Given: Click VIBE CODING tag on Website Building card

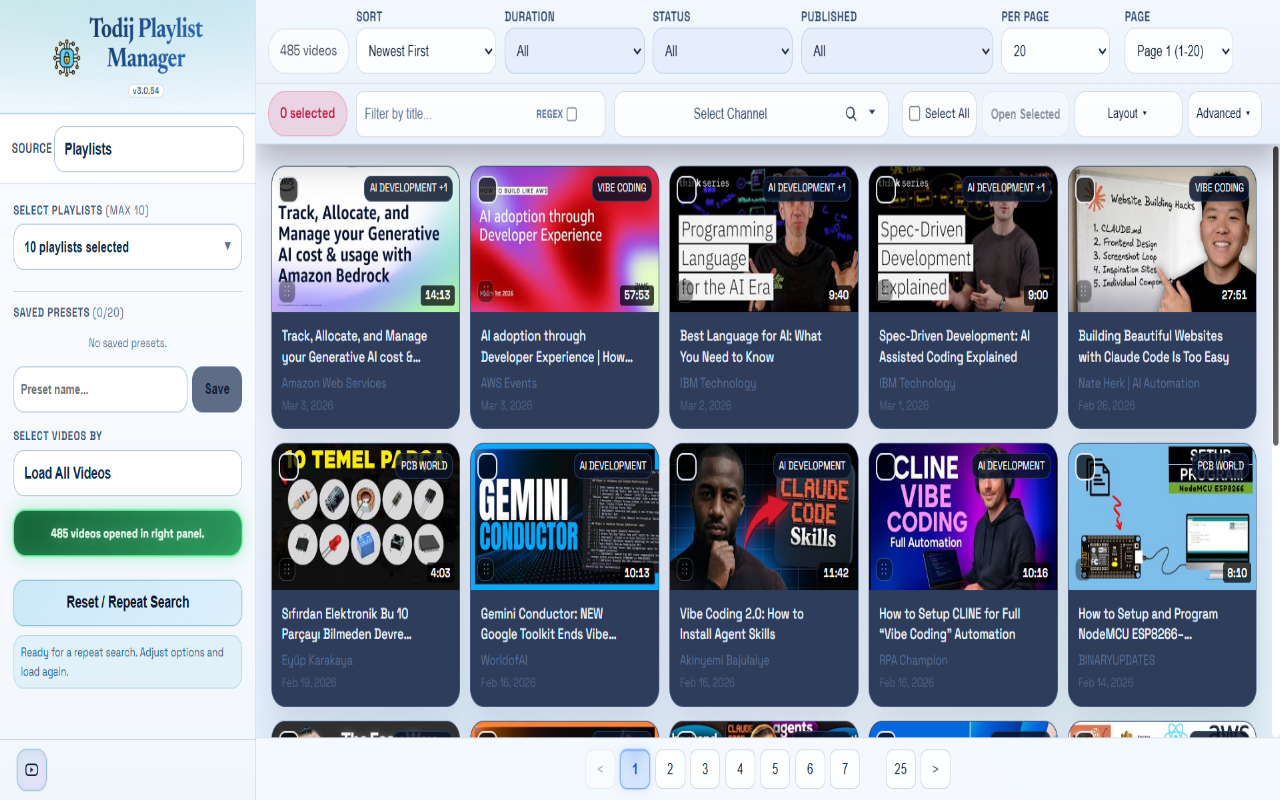Looking at the screenshot, I should pos(1219,188).
